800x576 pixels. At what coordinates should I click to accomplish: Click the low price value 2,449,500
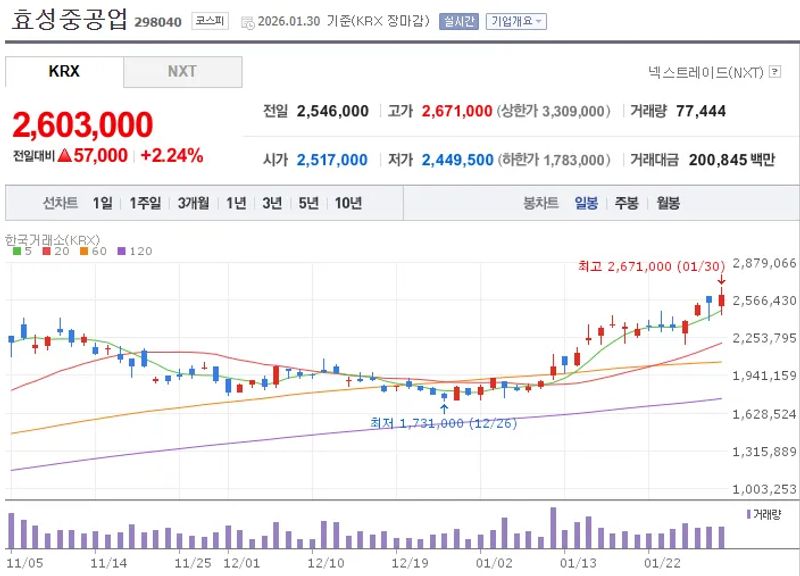458,160
